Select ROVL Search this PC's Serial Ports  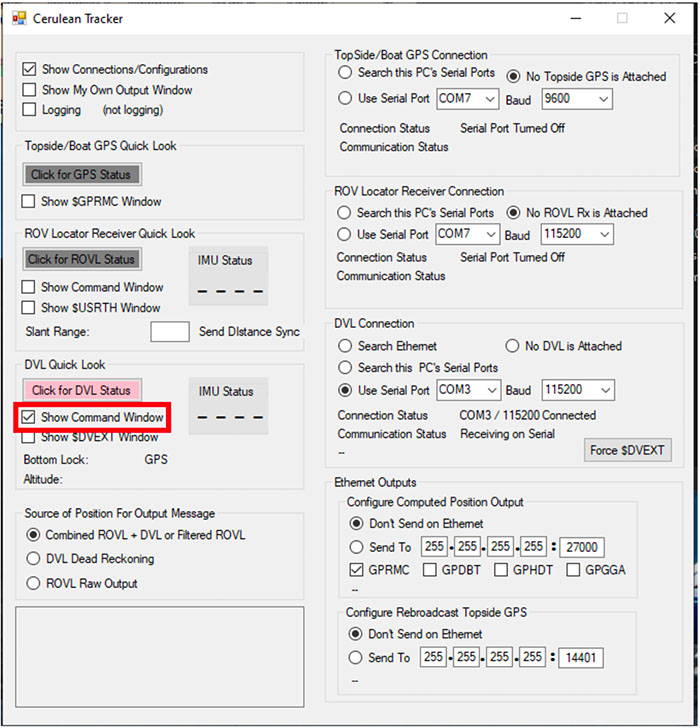344,213
